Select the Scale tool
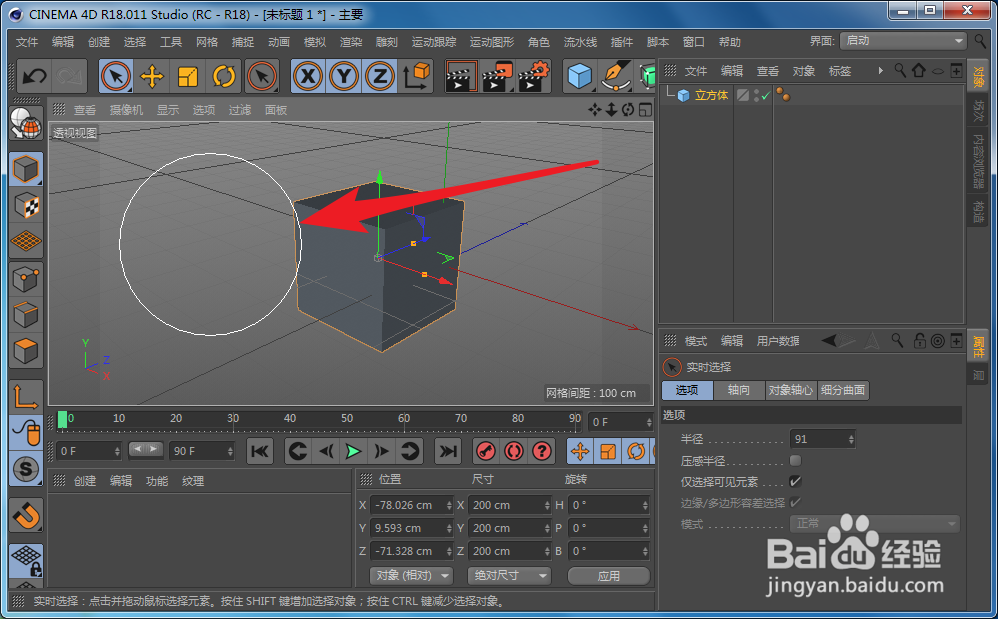The height and width of the screenshot is (619, 998). (x=186, y=76)
